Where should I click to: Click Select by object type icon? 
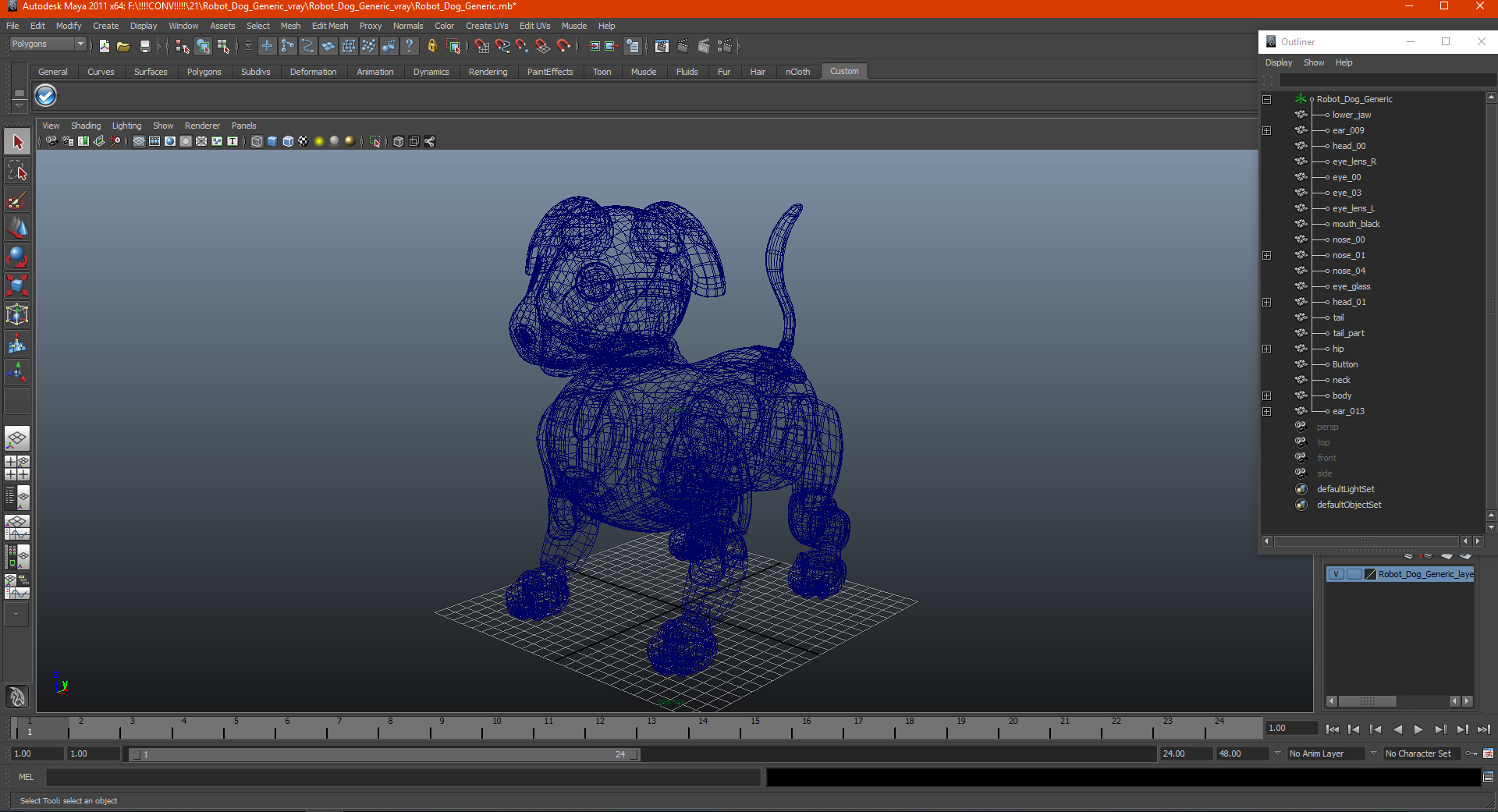(x=203, y=47)
